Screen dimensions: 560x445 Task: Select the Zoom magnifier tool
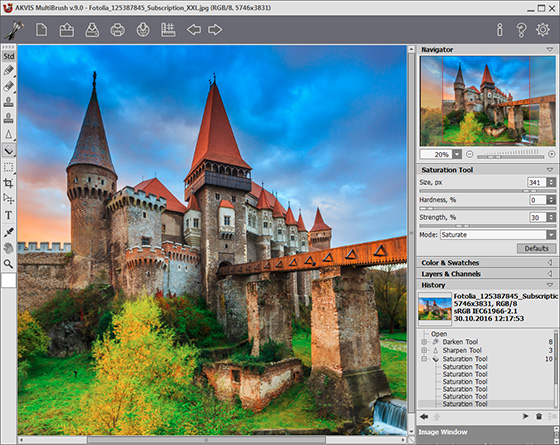point(9,264)
